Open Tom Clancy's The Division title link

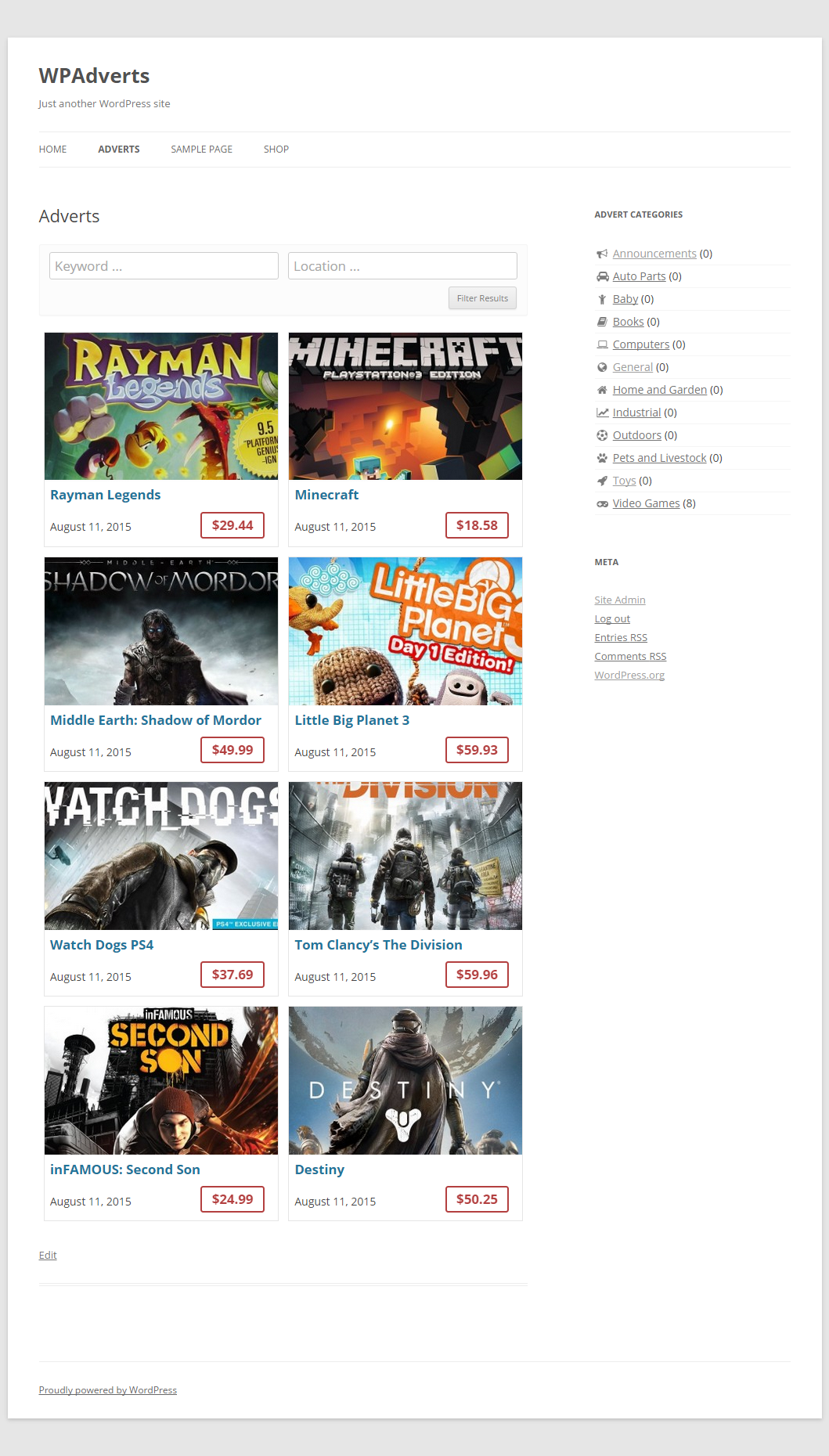(x=378, y=945)
